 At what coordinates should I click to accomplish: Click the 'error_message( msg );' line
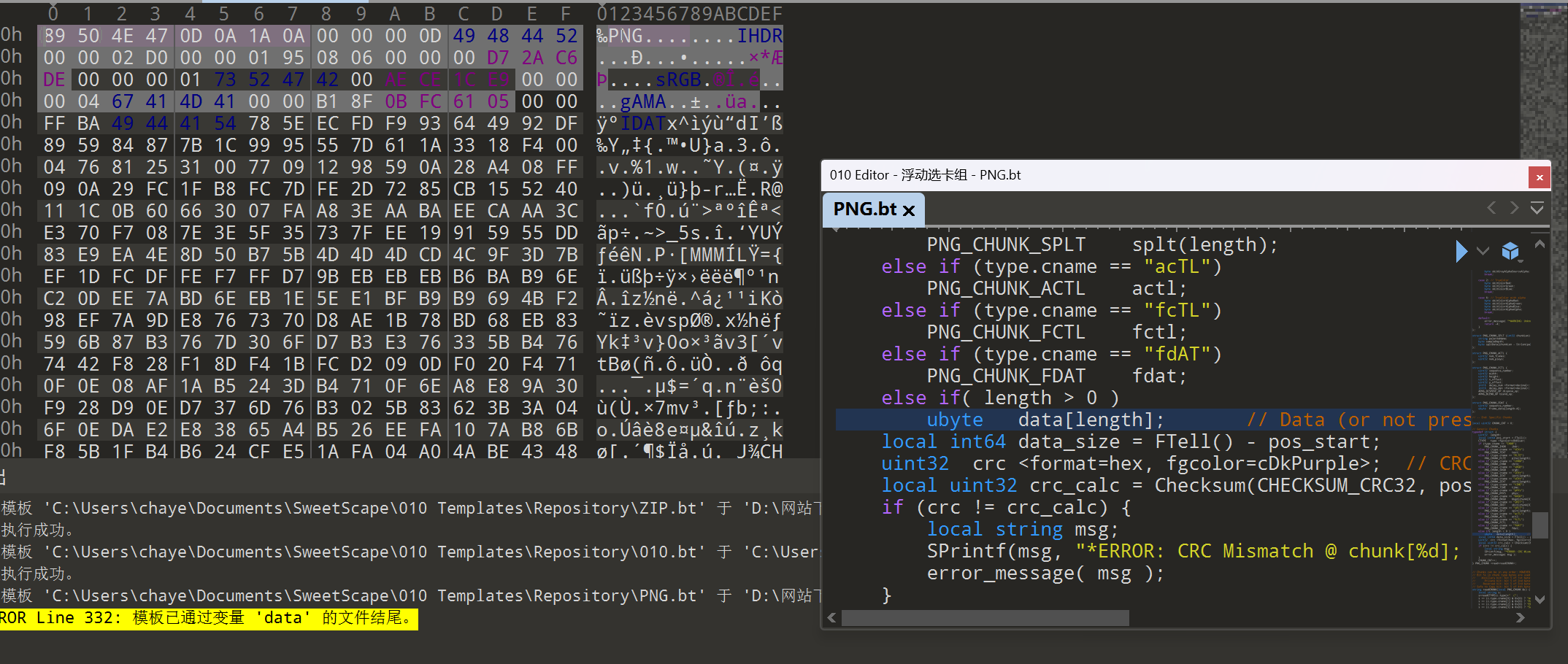(x=1045, y=573)
